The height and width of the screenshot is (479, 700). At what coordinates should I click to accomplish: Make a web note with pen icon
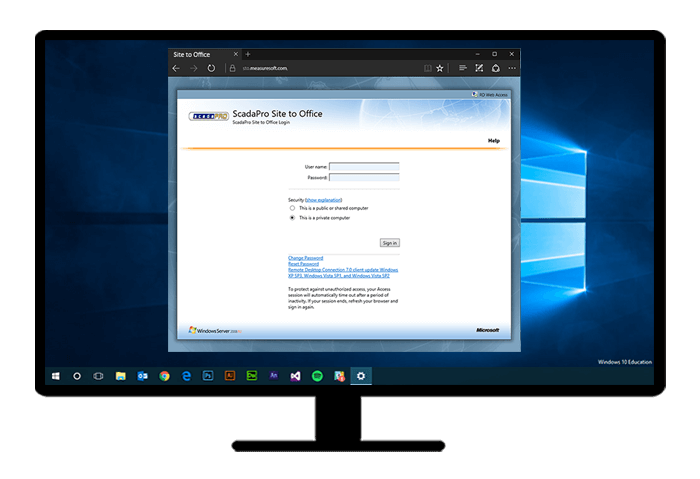479,68
